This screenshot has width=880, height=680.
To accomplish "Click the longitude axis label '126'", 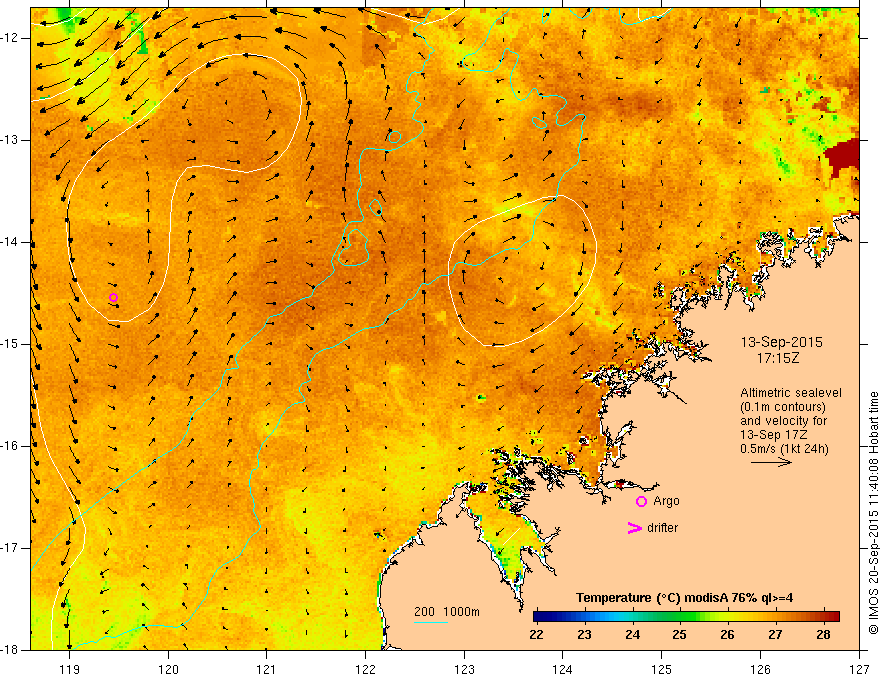I will click(x=760, y=669).
